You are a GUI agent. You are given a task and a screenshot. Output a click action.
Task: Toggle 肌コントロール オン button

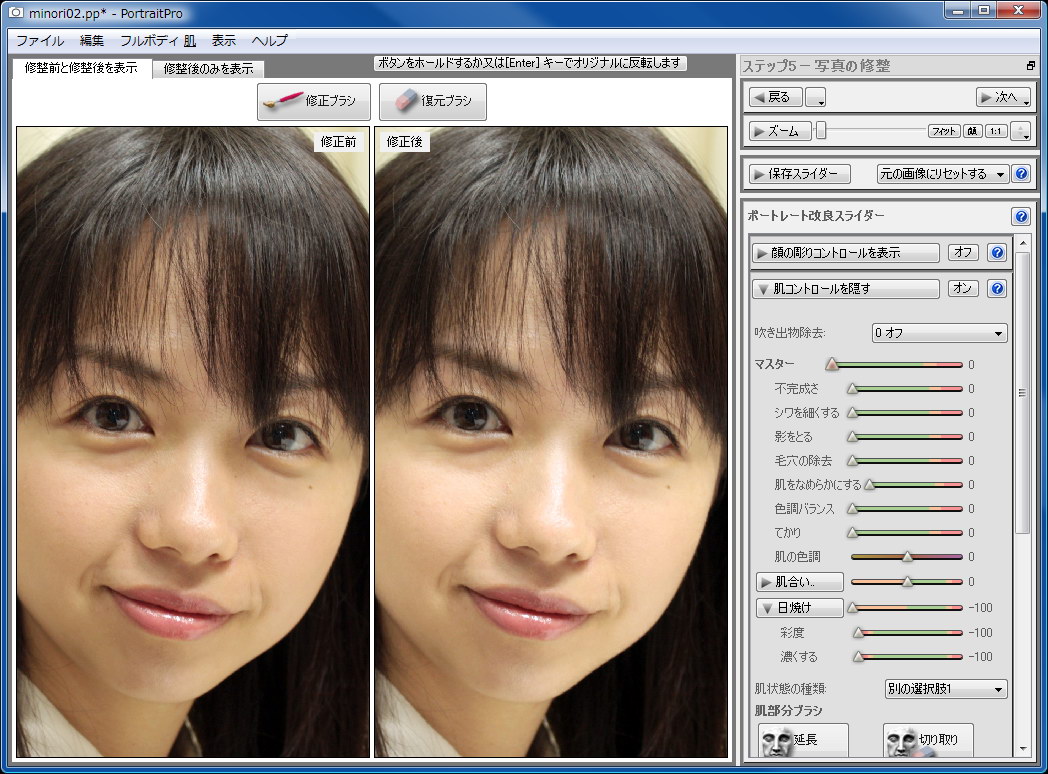[x=963, y=288]
